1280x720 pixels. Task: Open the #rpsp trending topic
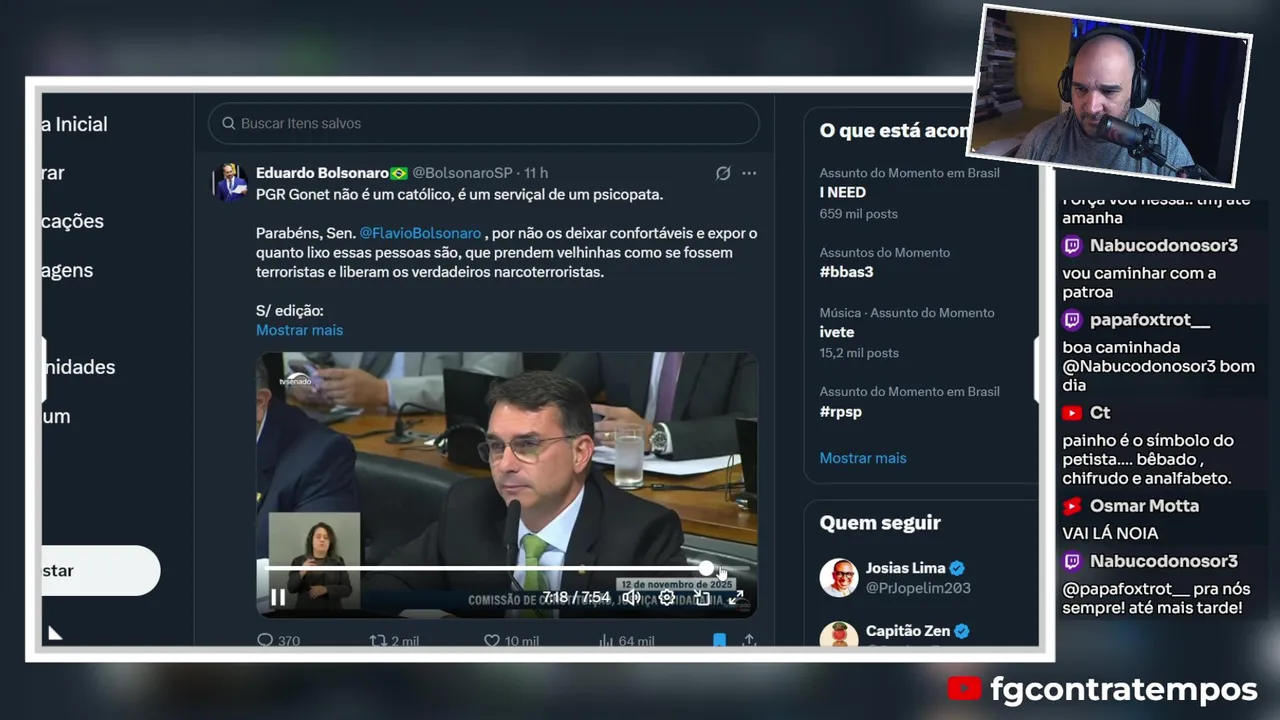pyautogui.click(x=840, y=411)
